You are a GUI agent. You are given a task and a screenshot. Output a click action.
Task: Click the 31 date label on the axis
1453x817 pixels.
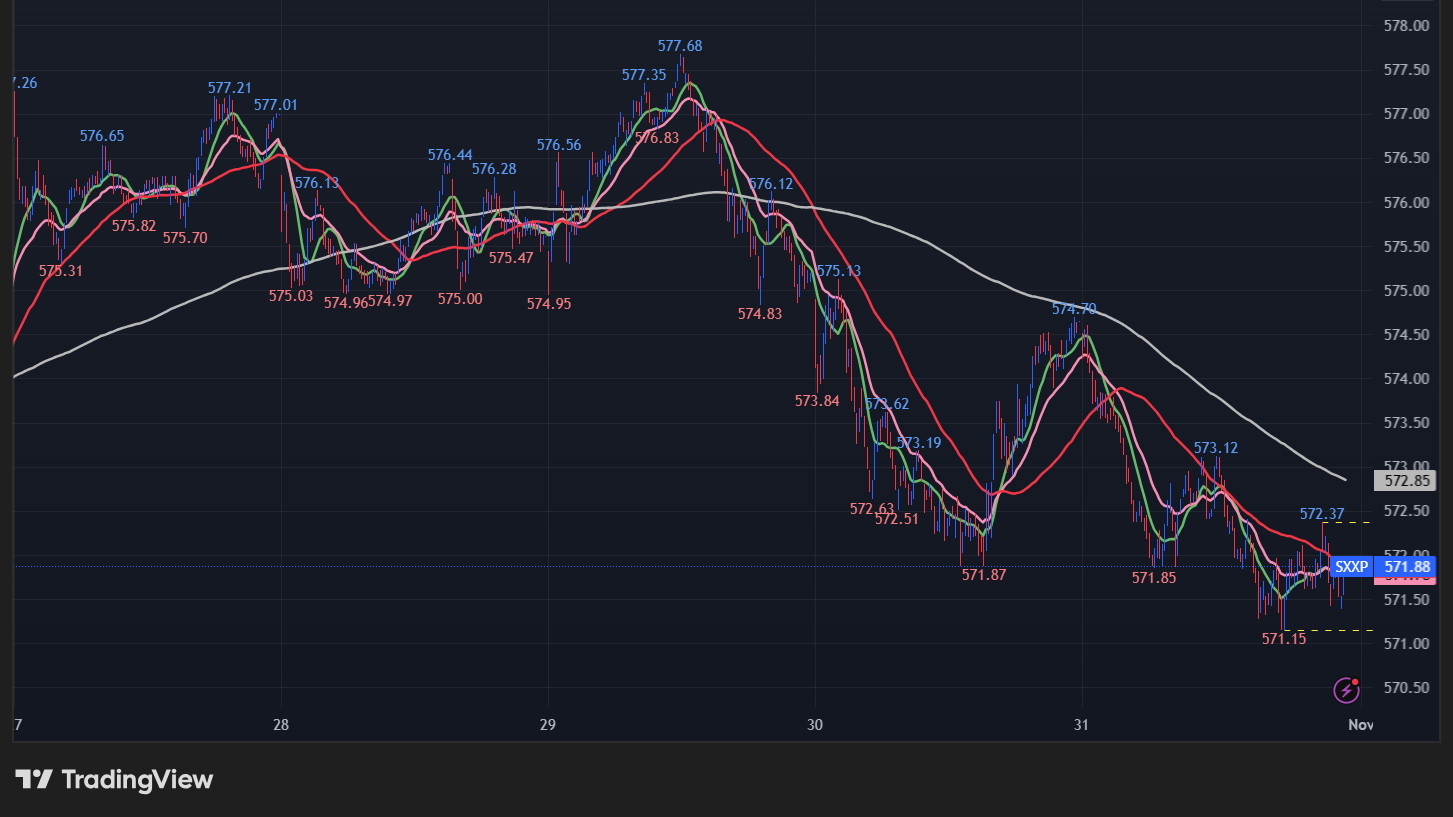pyautogui.click(x=1081, y=725)
